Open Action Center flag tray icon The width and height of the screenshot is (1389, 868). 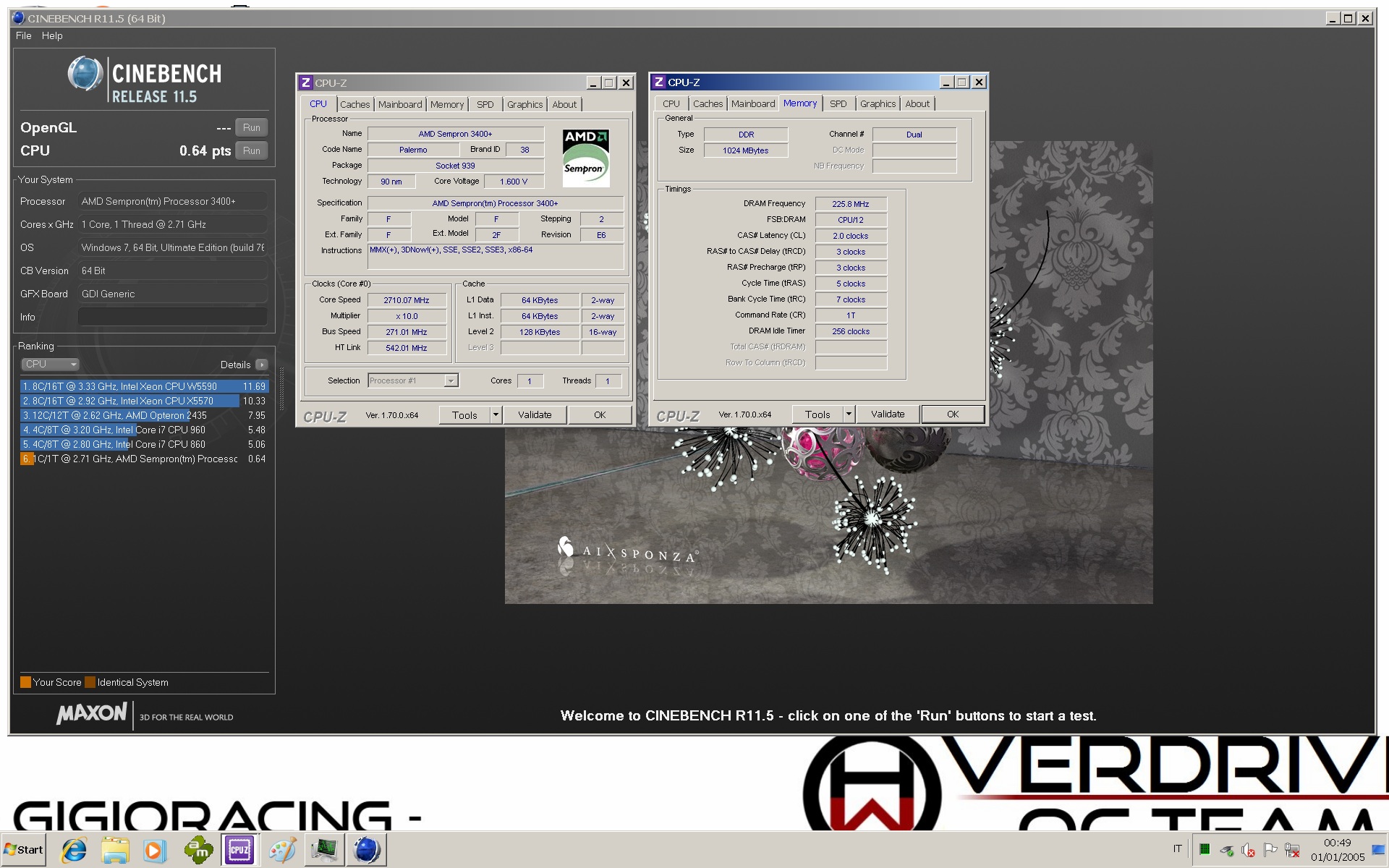point(1270,850)
